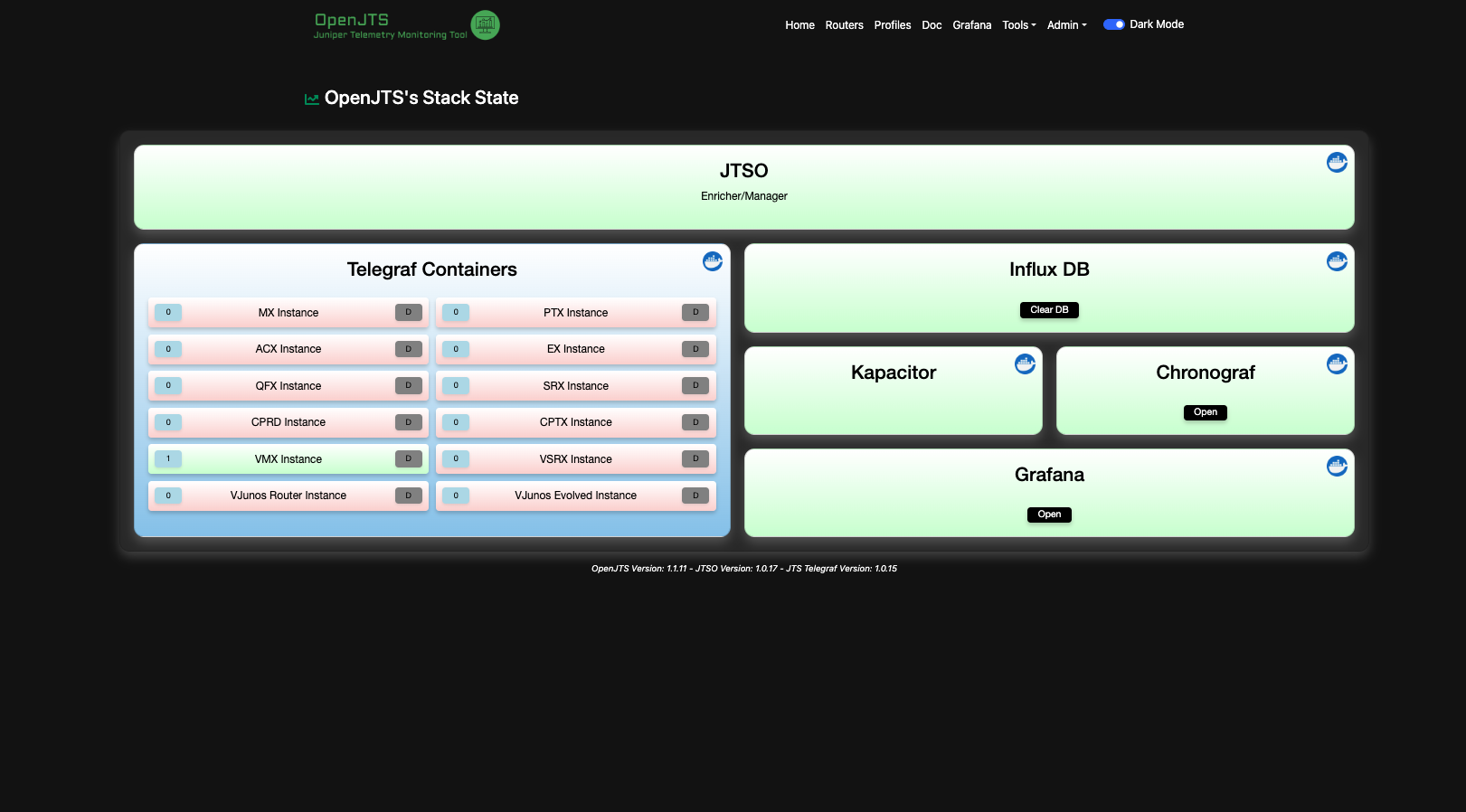1466x812 pixels.
Task: Toggle the Dark Mode switch
Action: pyautogui.click(x=1113, y=24)
